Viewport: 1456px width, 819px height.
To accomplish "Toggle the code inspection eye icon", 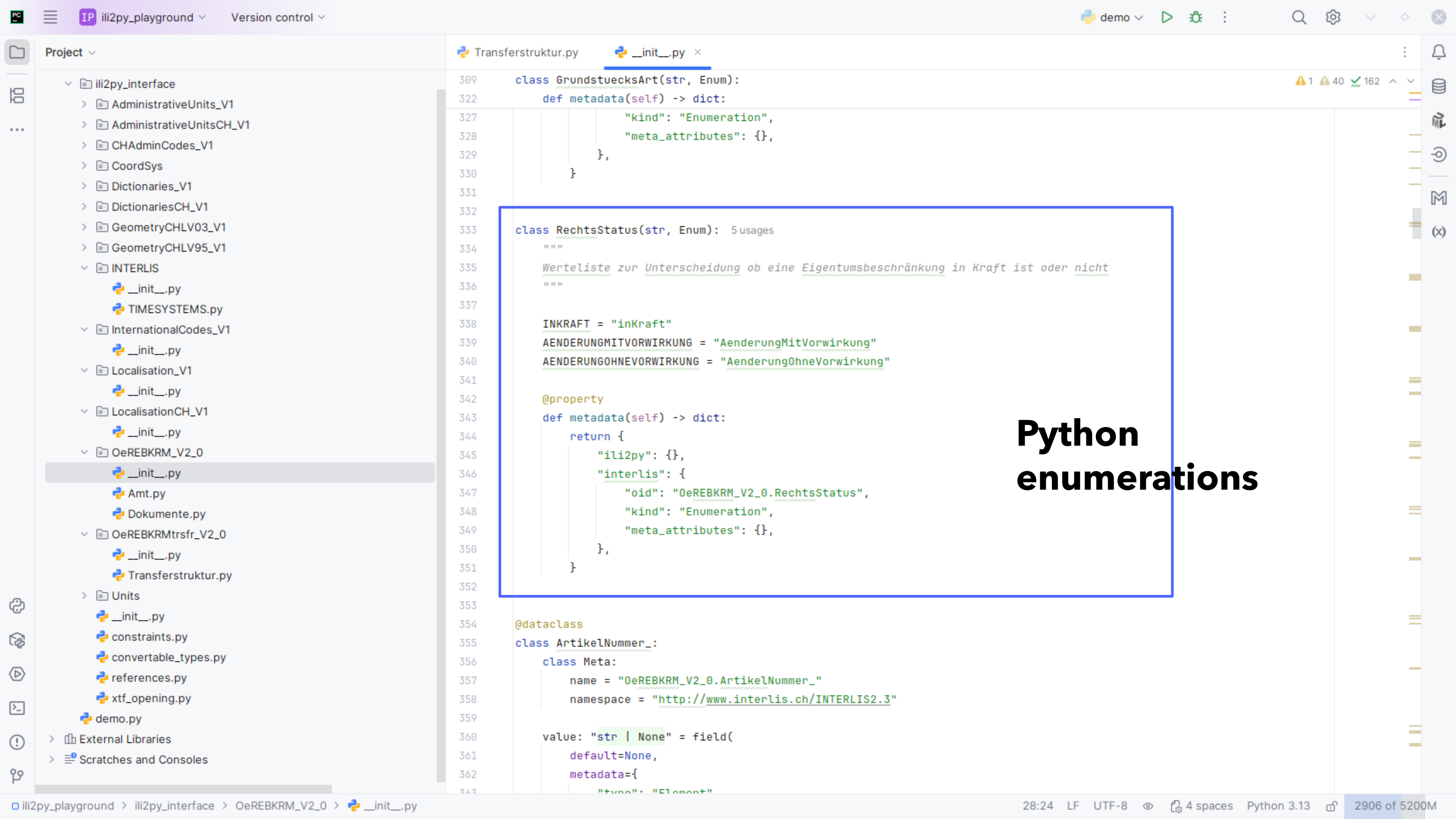I will (x=1148, y=806).
